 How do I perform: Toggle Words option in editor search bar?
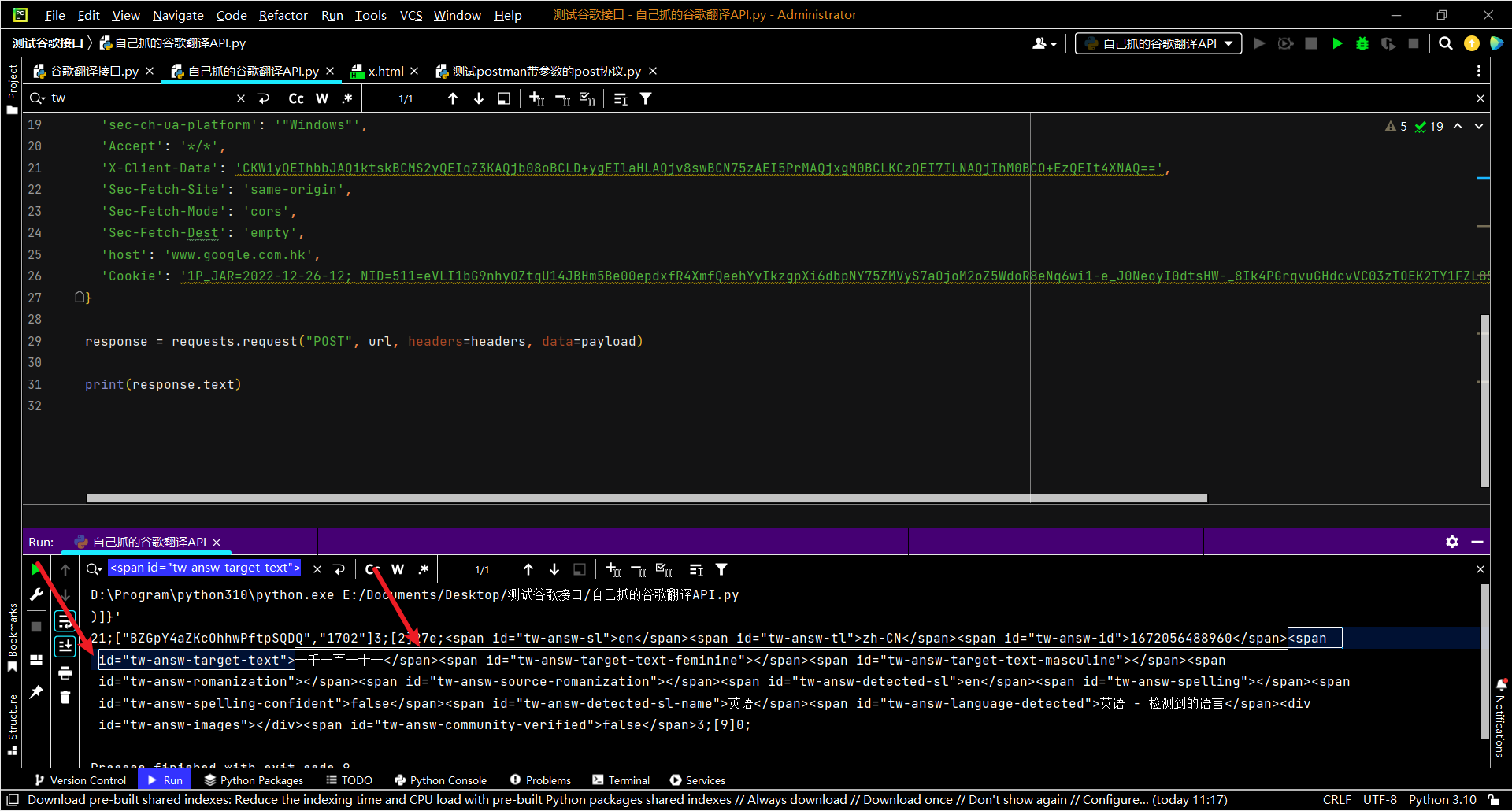322,99
